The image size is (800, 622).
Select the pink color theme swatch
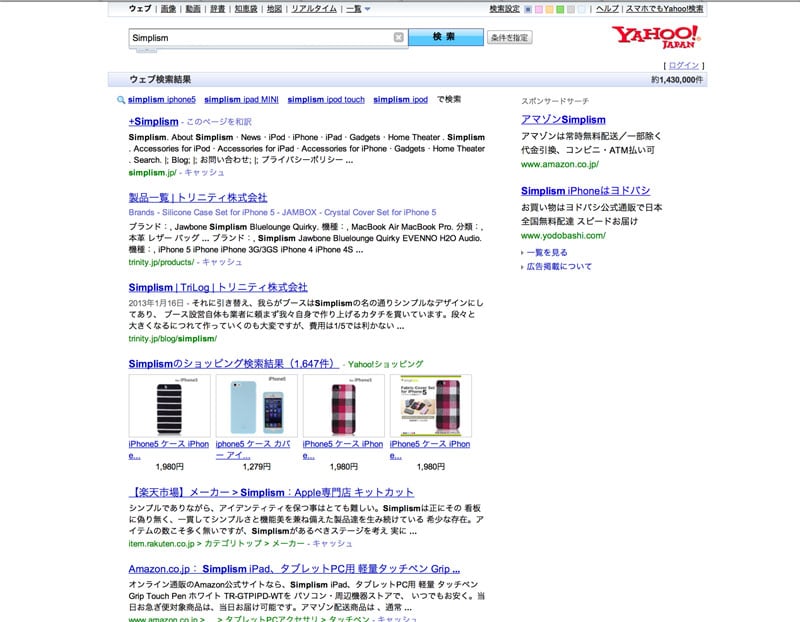pos(538,9)
